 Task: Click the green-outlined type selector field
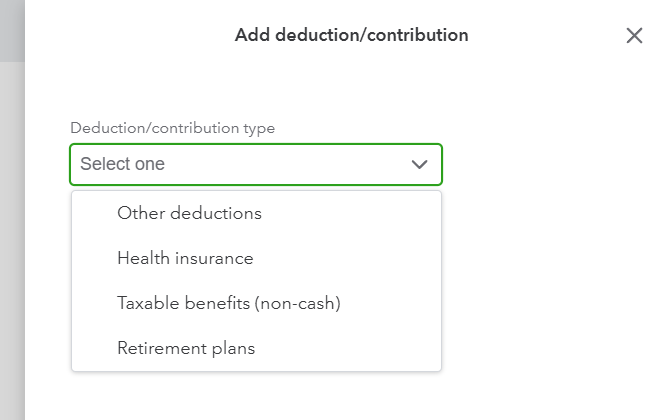(256, 165)
